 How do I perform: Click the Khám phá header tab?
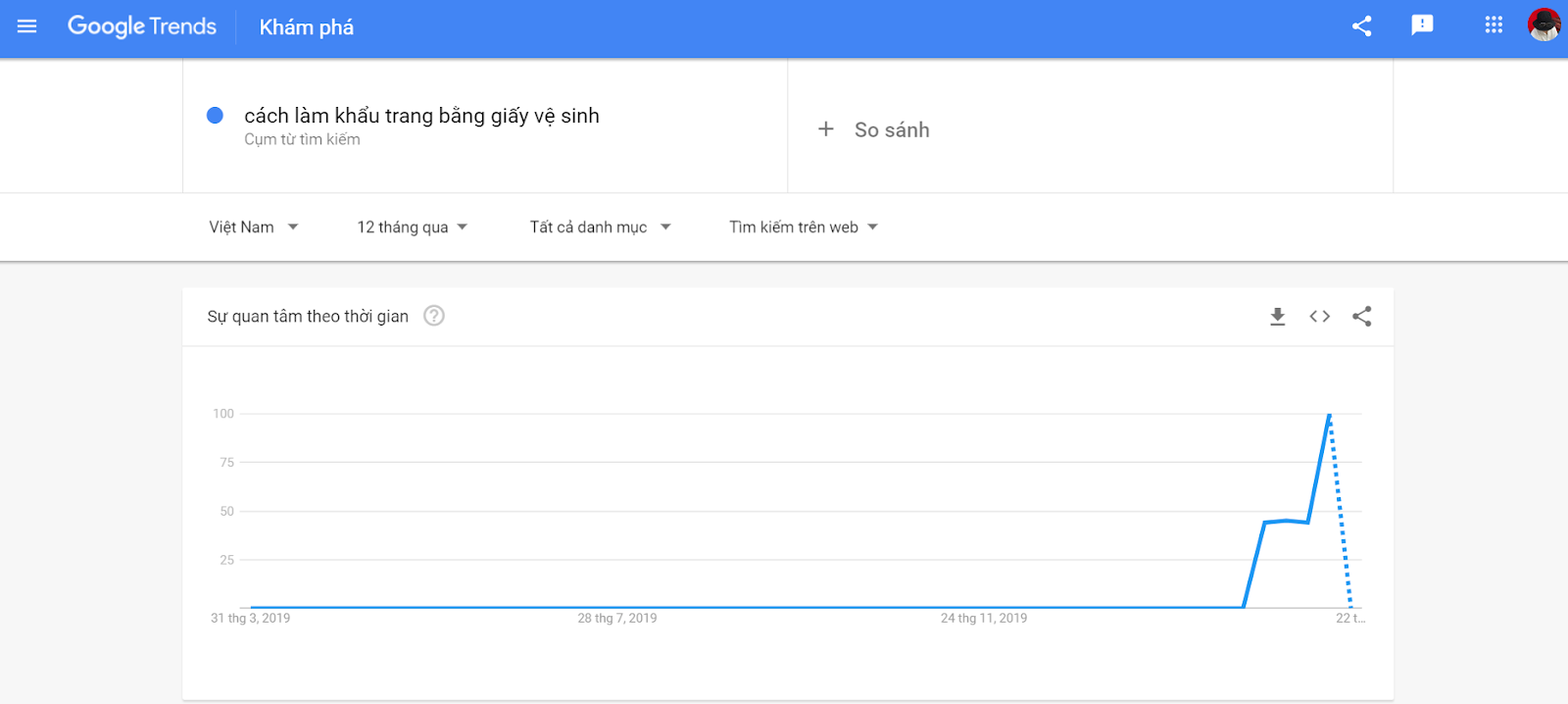tap(306, 27)
